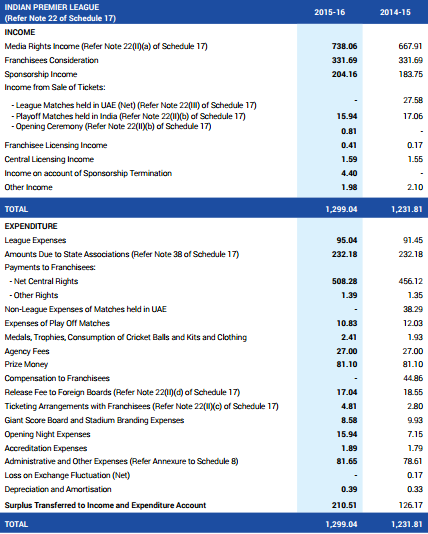Select Compensation to Franchisees value 44.86
The height and width of the screenshot is (534, 428).
tap(413, 378)
